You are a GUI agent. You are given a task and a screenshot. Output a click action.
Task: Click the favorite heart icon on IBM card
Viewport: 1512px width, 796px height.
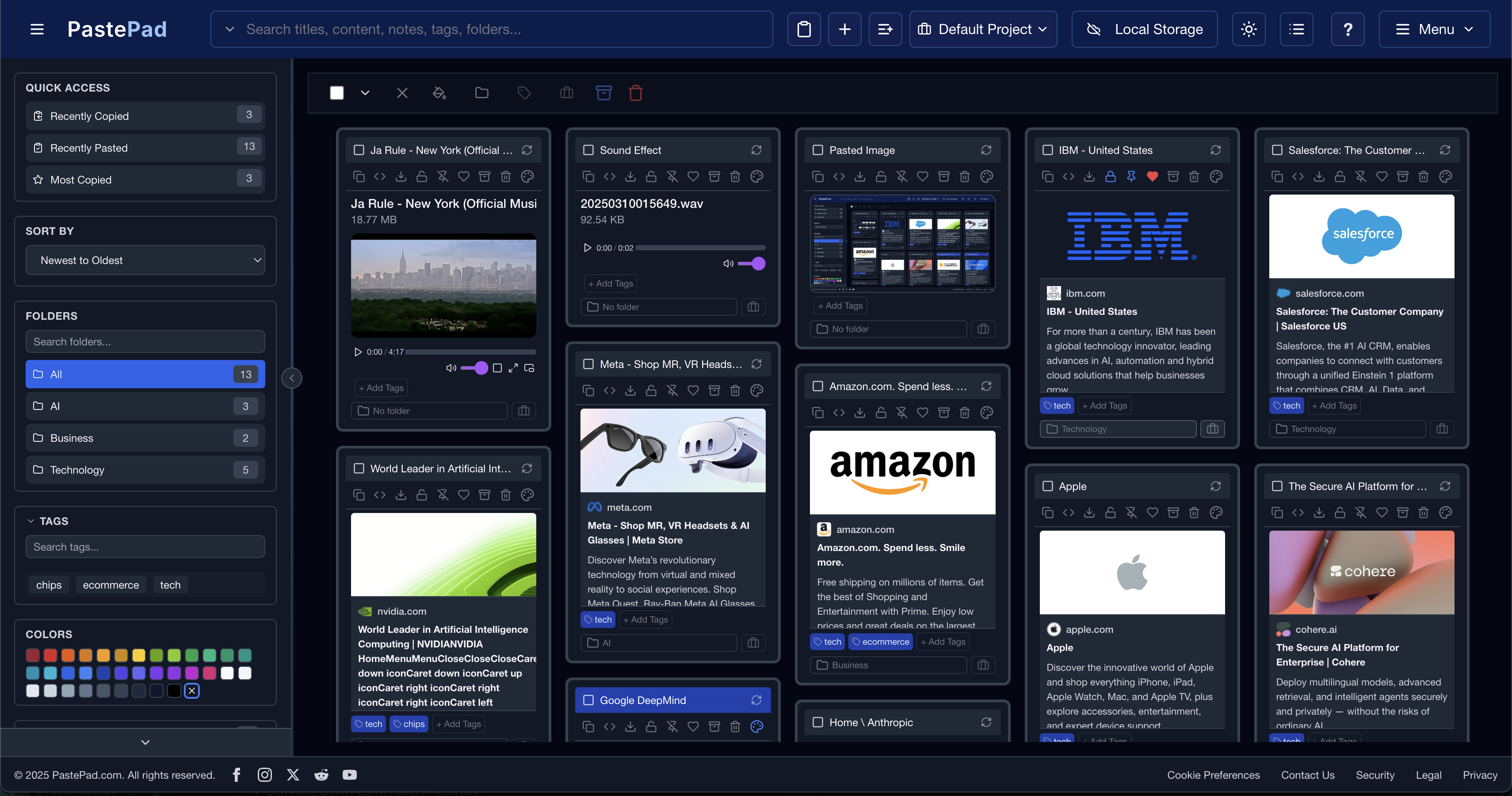point(1152,176)
